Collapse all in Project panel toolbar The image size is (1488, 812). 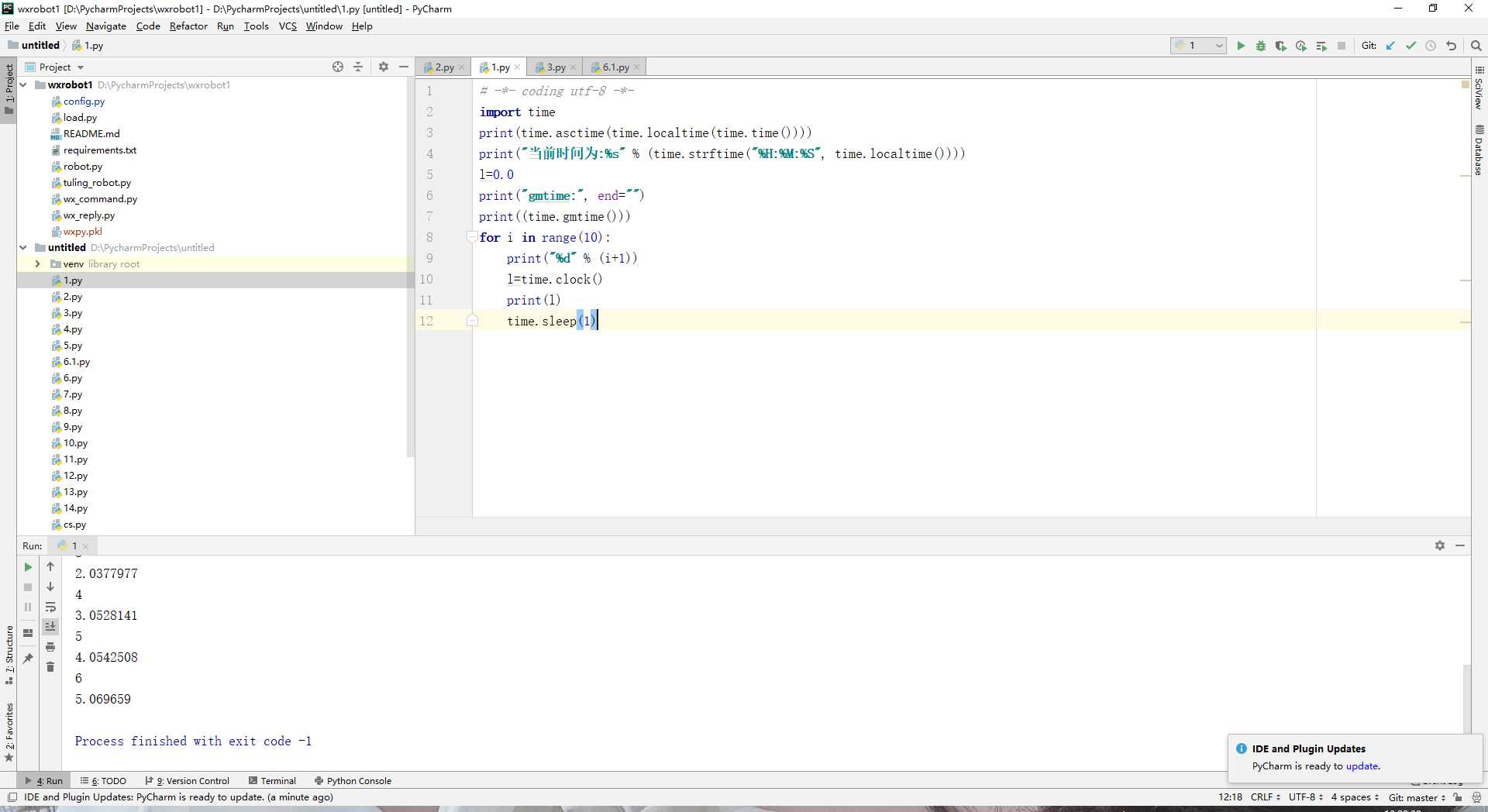point(358,67)
